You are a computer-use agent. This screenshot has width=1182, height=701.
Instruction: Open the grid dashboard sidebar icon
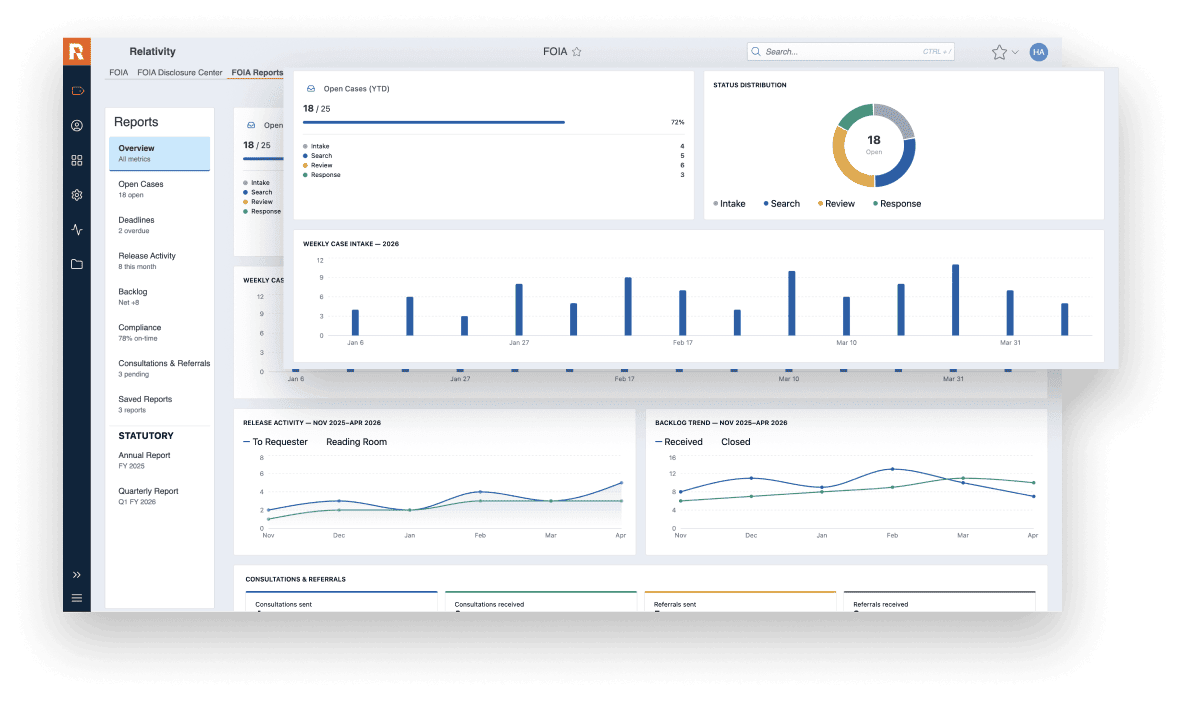77,161
